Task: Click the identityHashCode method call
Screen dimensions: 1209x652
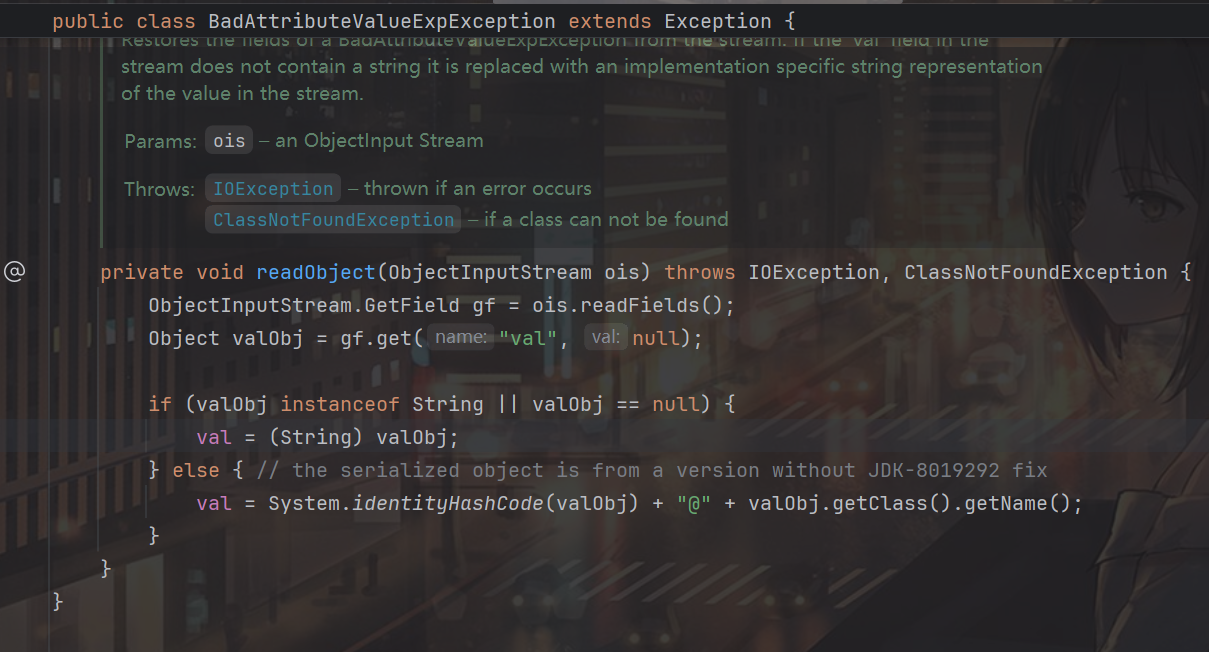Action: pos(448,503)
